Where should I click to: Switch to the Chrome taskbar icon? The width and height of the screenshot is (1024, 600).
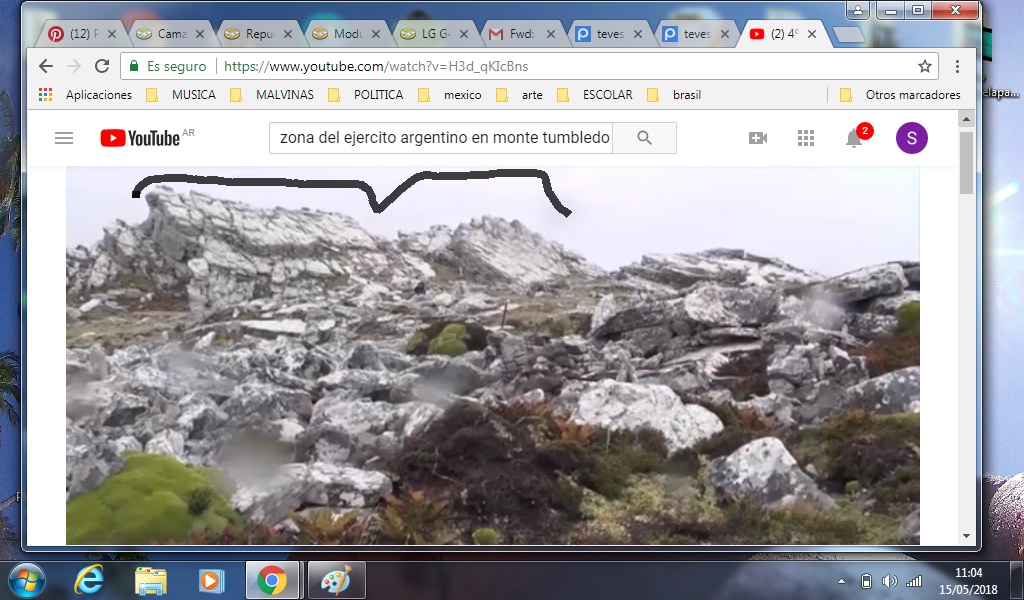pos(272,580)
